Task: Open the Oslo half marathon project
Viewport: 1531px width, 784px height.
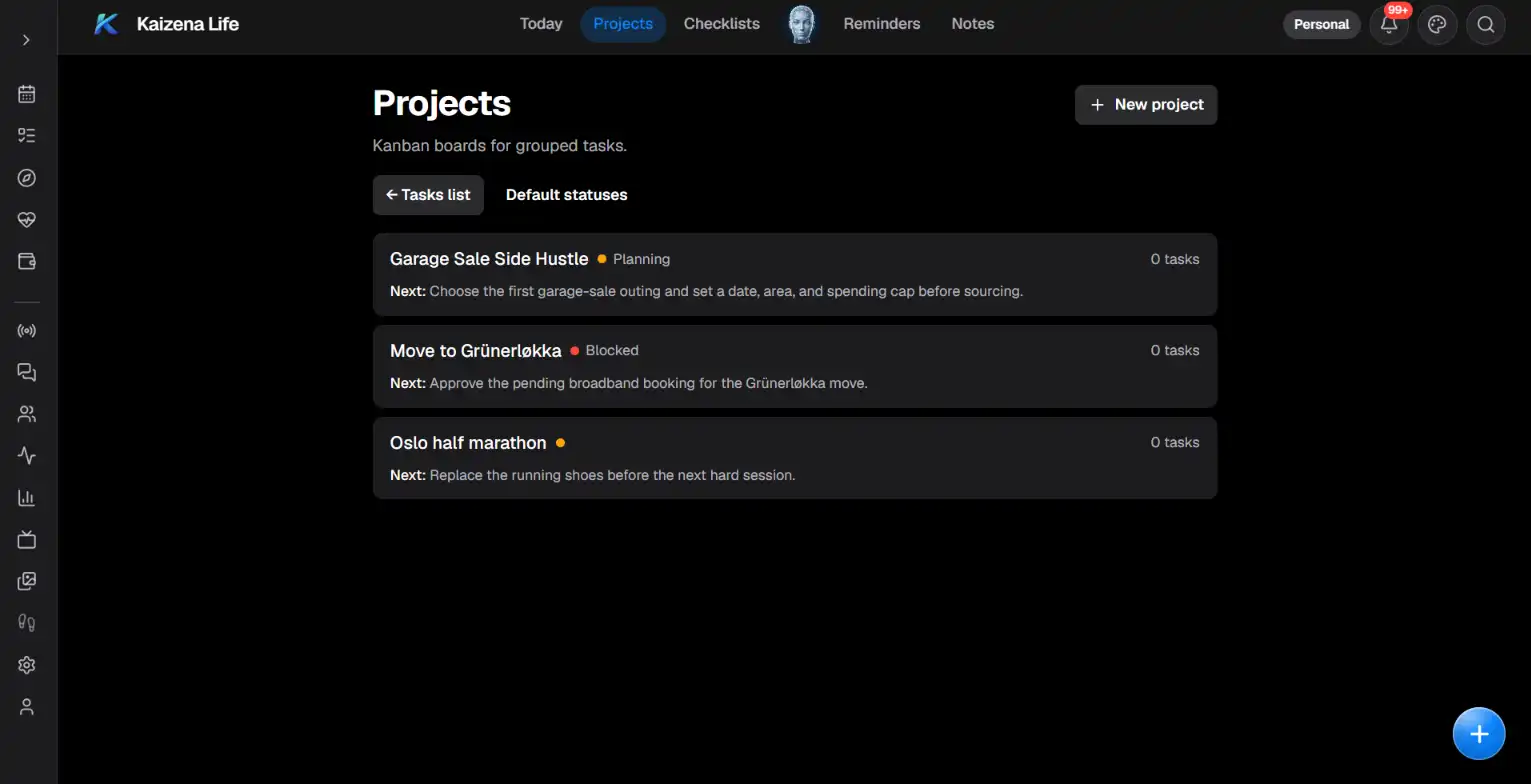Action: tap(795, 458)
